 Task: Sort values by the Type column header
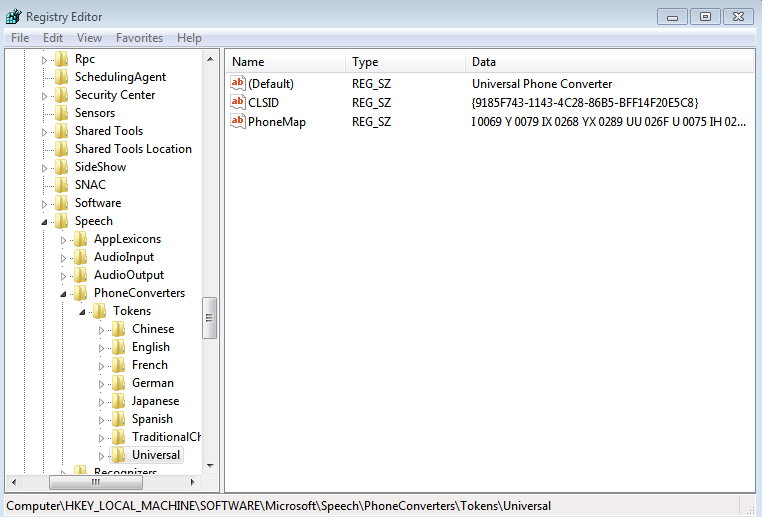(x=405, y=62)
